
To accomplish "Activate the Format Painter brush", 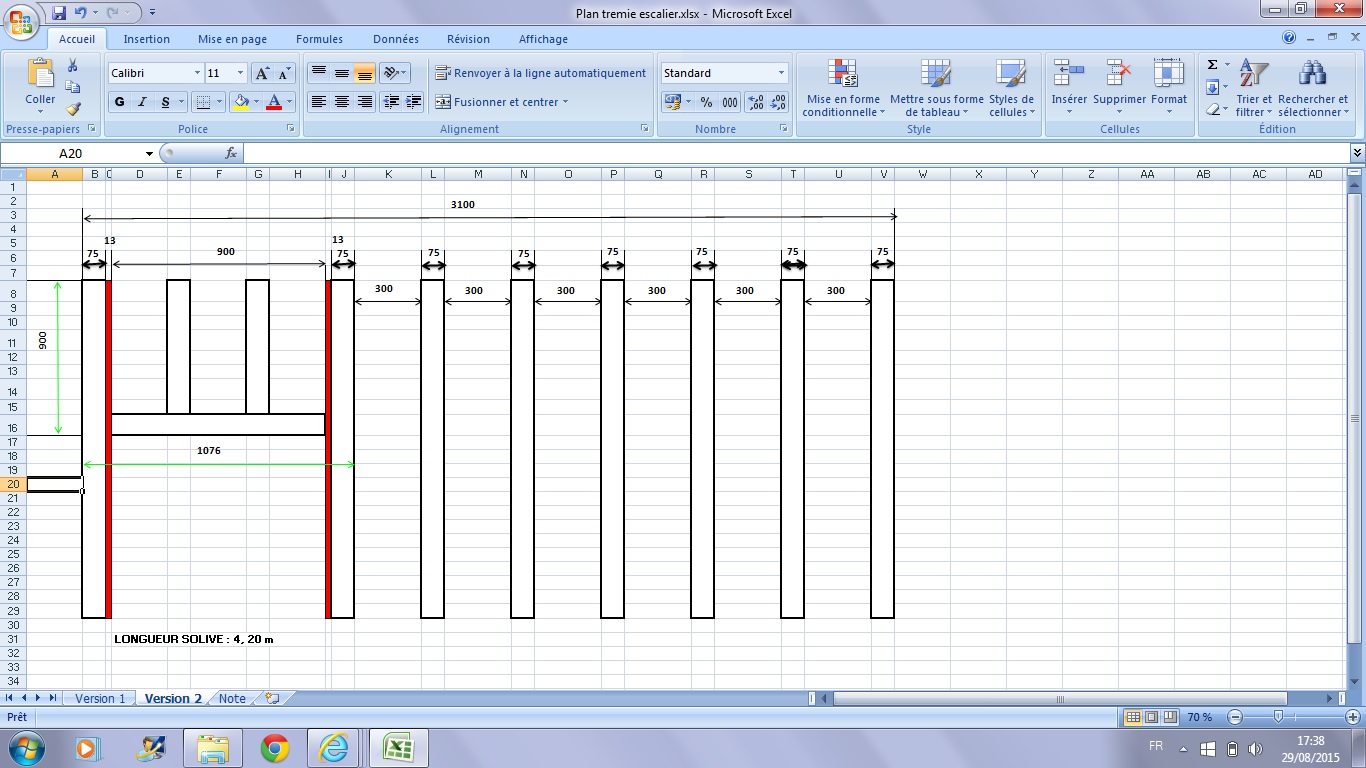I will click(72, 109).
